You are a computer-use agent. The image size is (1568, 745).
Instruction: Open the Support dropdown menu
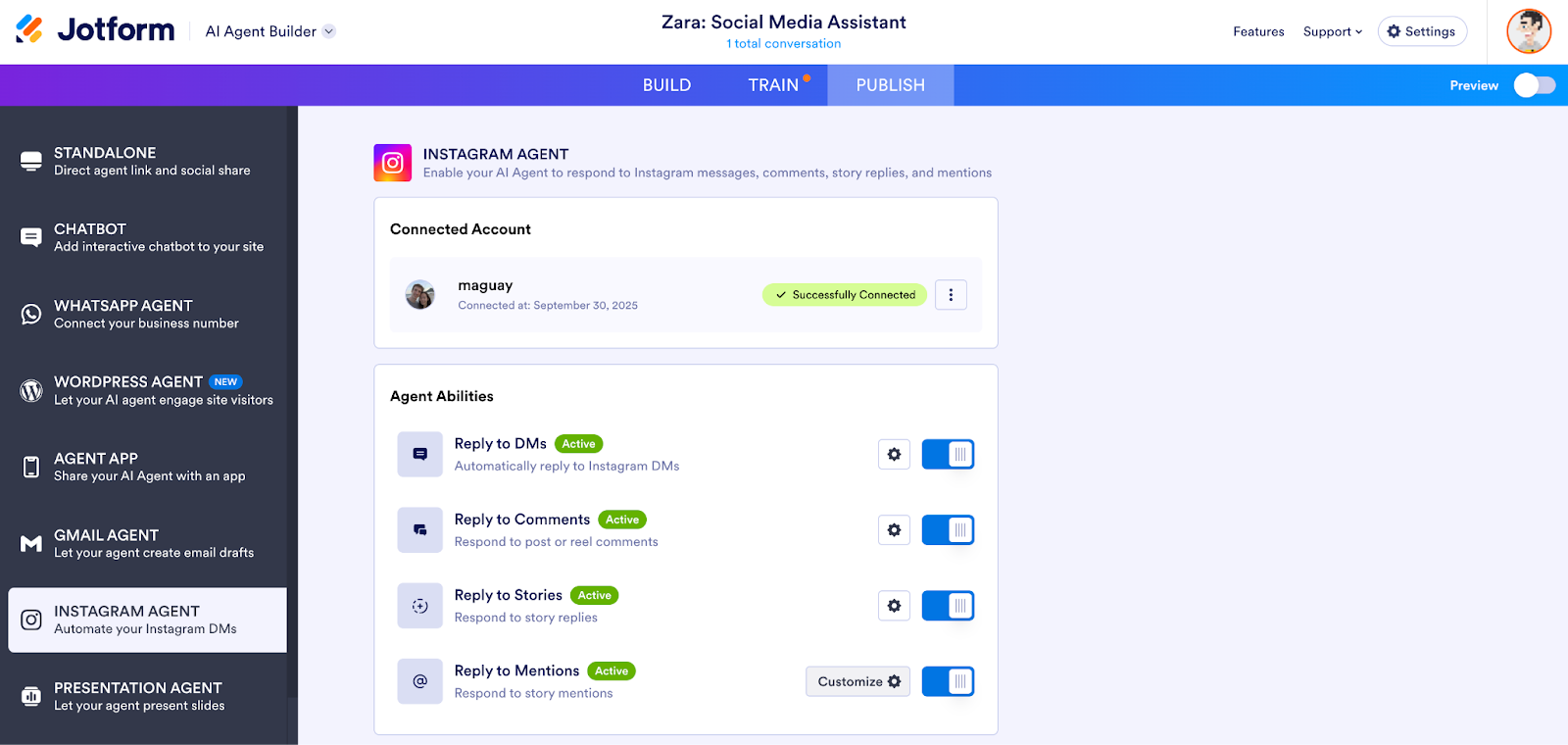tap(1332, 31)
